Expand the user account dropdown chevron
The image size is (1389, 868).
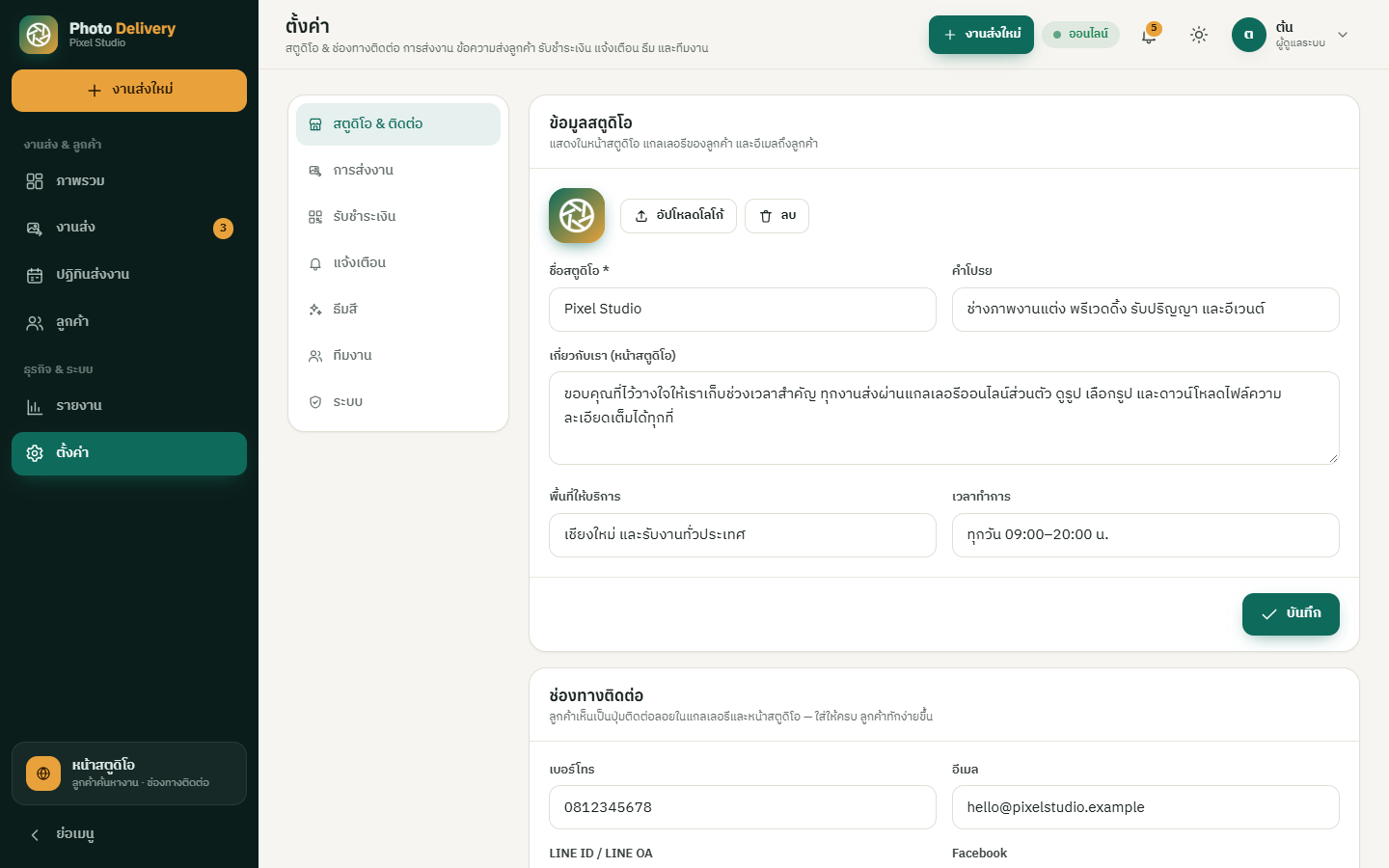[1343, 35]
